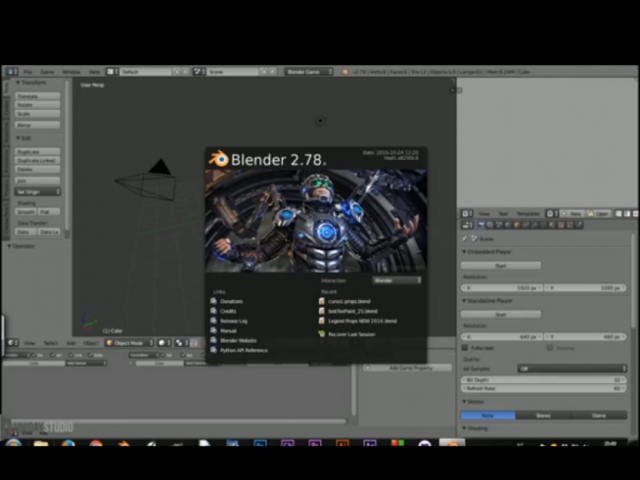Click the Blender Website link icon
Viewport: 640px width, 480px height.
click(213, 340)
